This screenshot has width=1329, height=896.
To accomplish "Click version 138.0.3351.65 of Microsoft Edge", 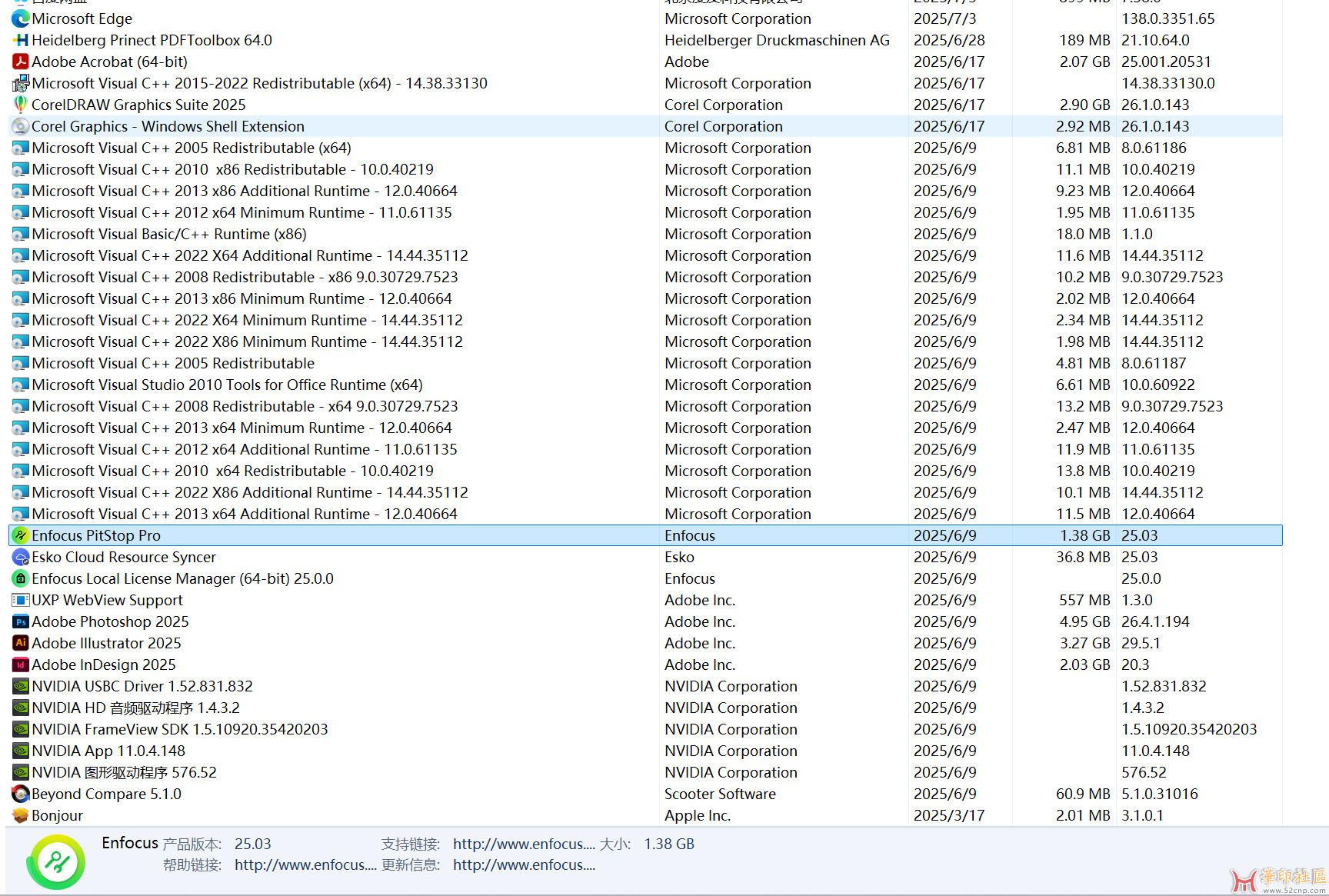I will click(1167, 18).
